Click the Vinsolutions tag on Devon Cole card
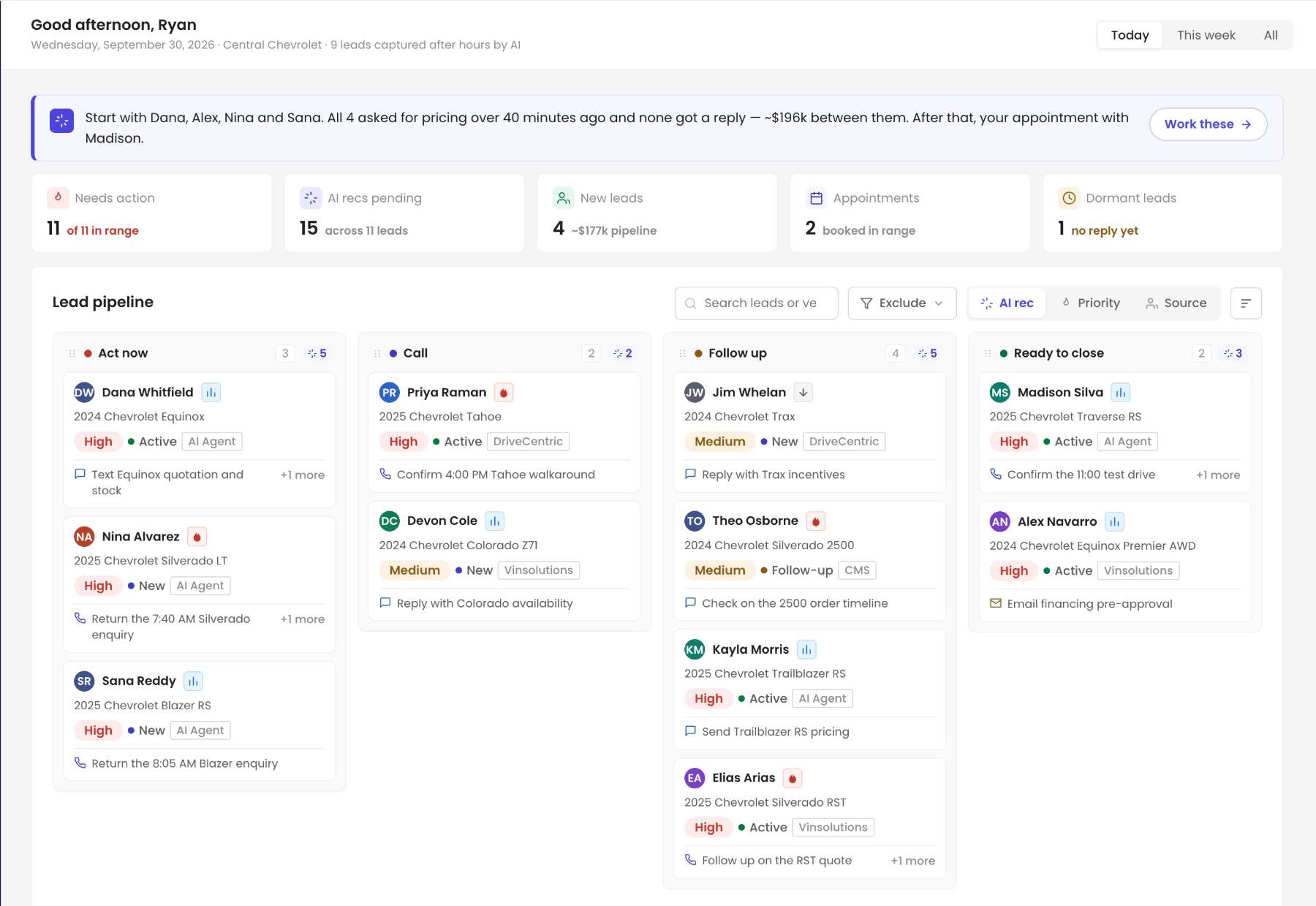1316x906 pixels. pos(539,570)
